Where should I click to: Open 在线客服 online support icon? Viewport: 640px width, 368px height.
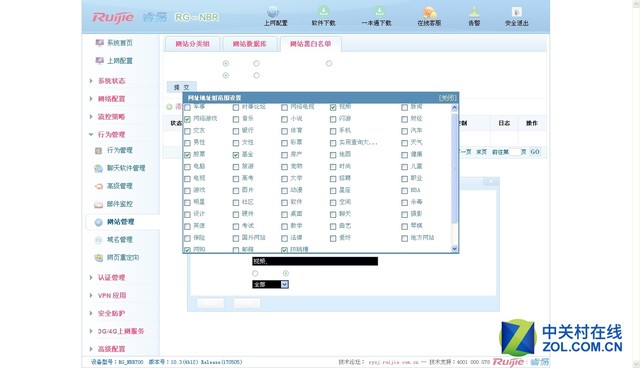[x=429, y=16]
